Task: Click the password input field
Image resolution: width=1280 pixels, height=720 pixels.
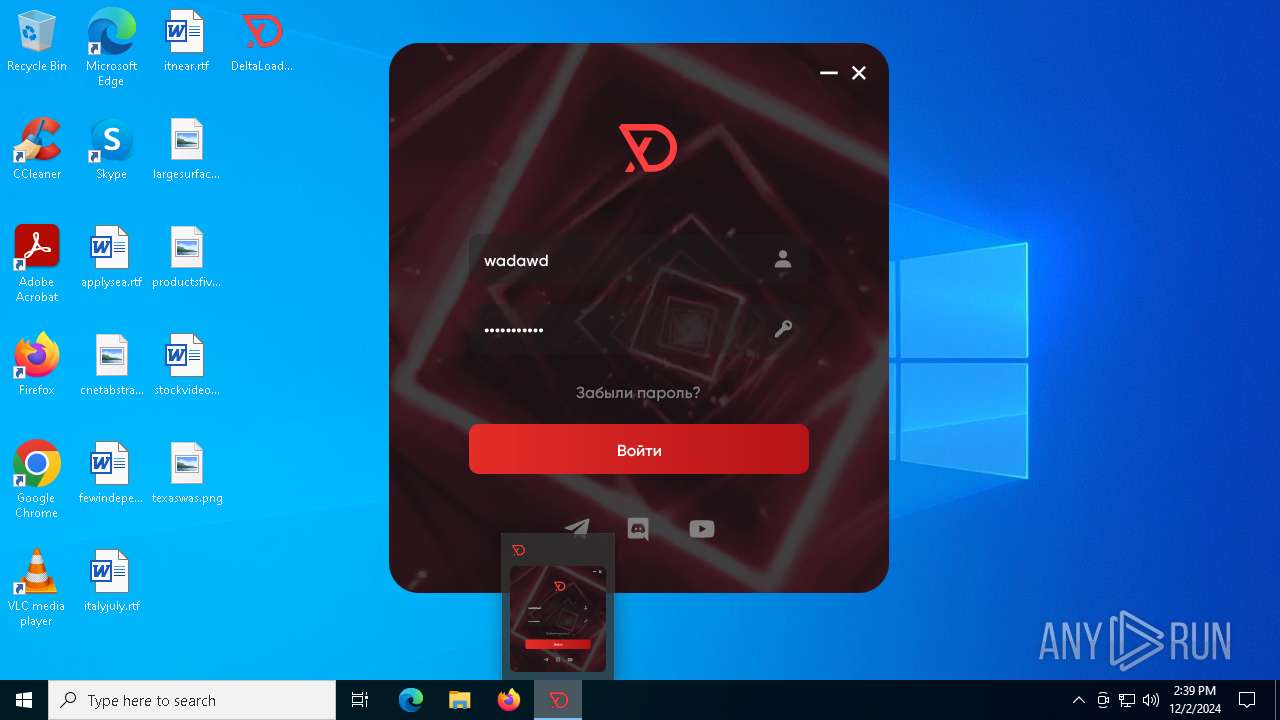Action: [639, 329]
